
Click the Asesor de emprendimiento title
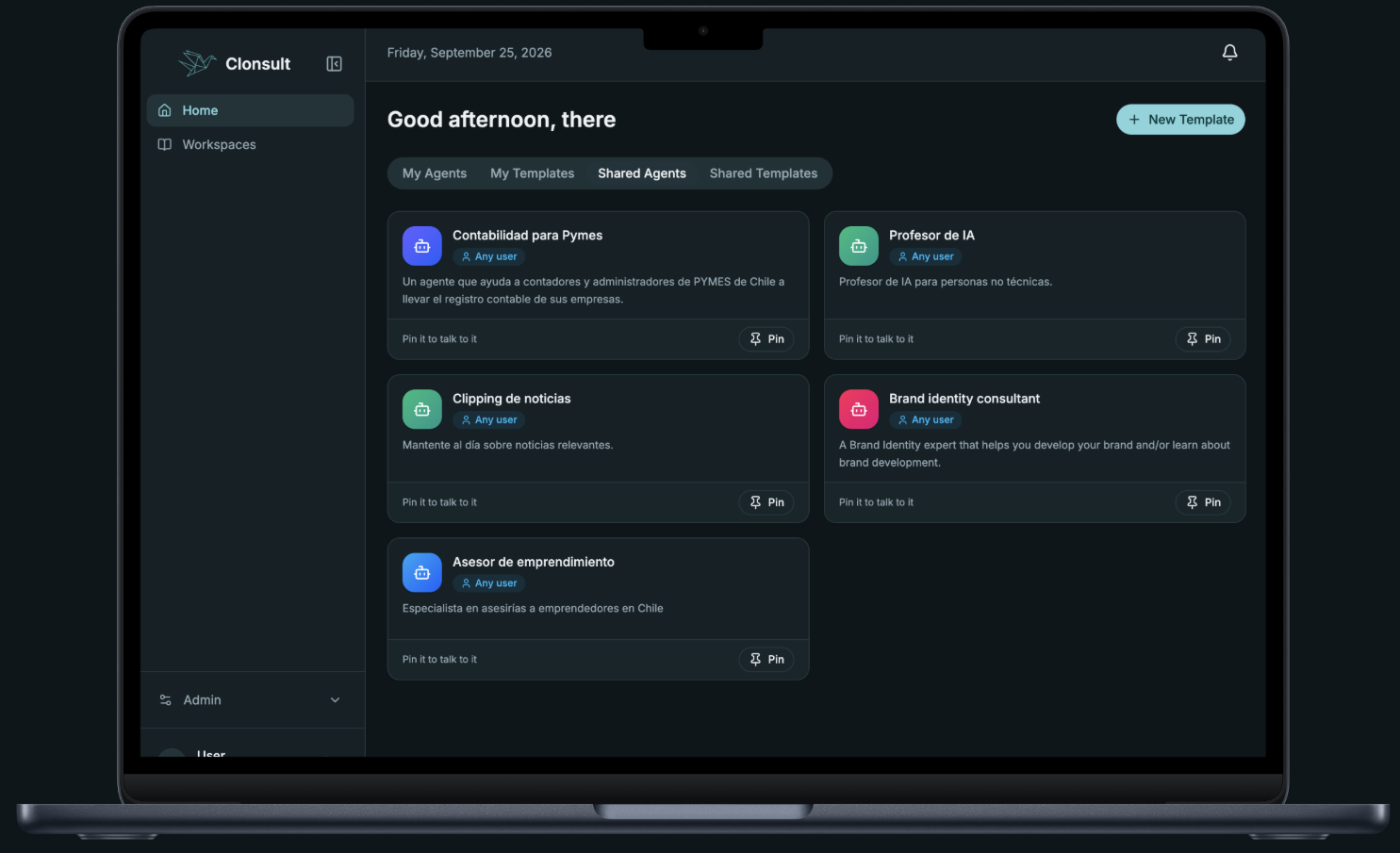click(534, 562)
